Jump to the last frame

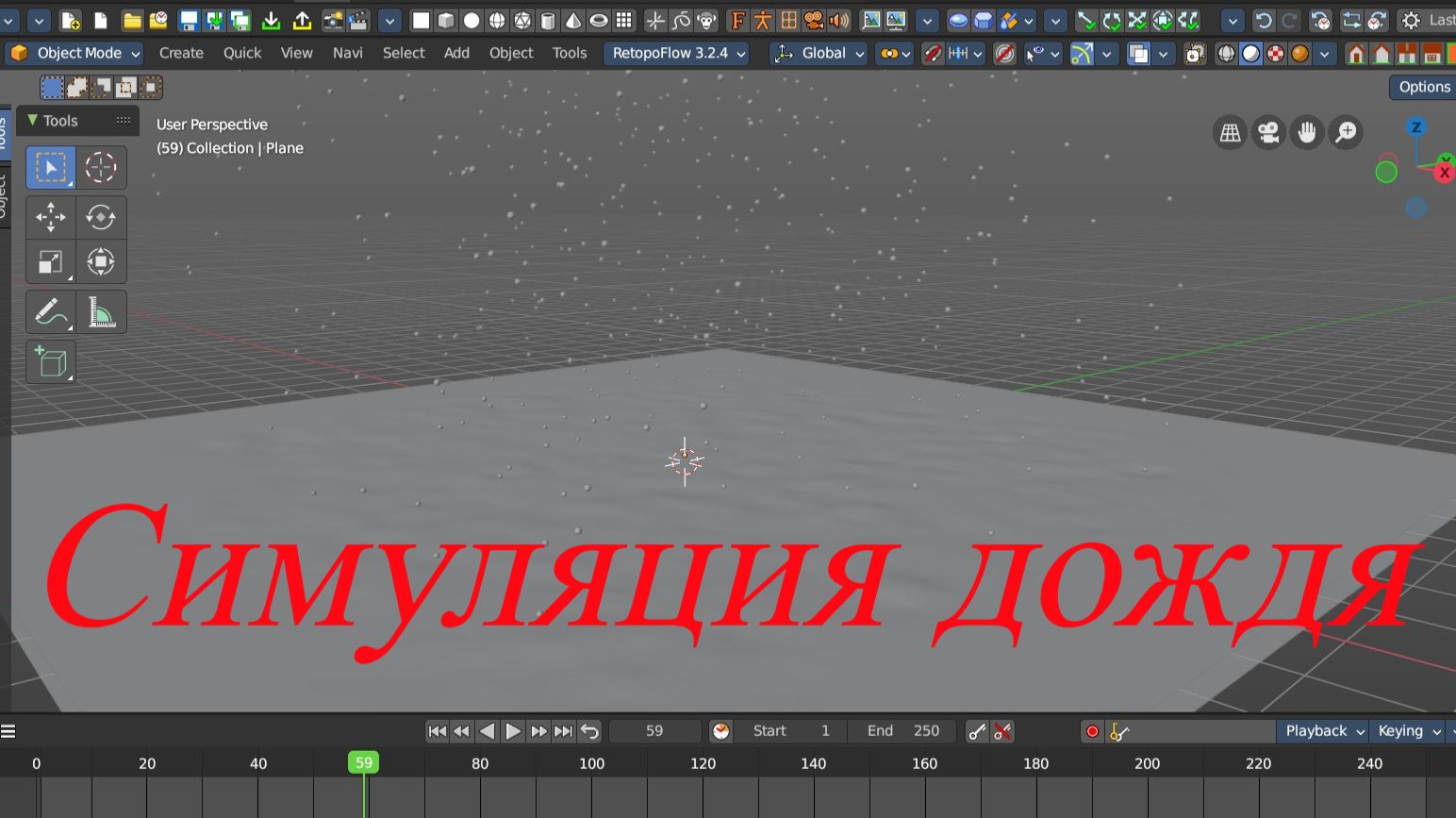tap(563, 731)
